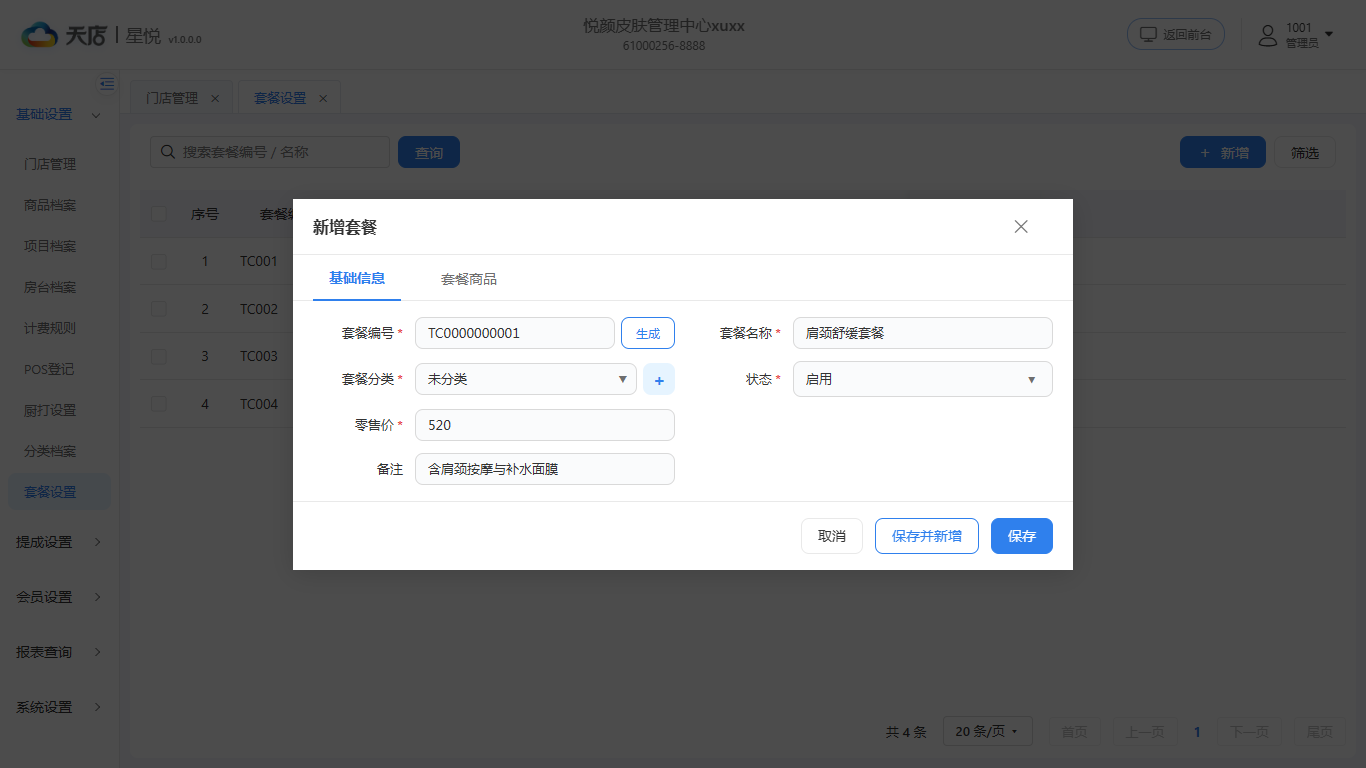Click the search magnifier icon
This screenshot has width=1366, height=768.
click(167, 152)
